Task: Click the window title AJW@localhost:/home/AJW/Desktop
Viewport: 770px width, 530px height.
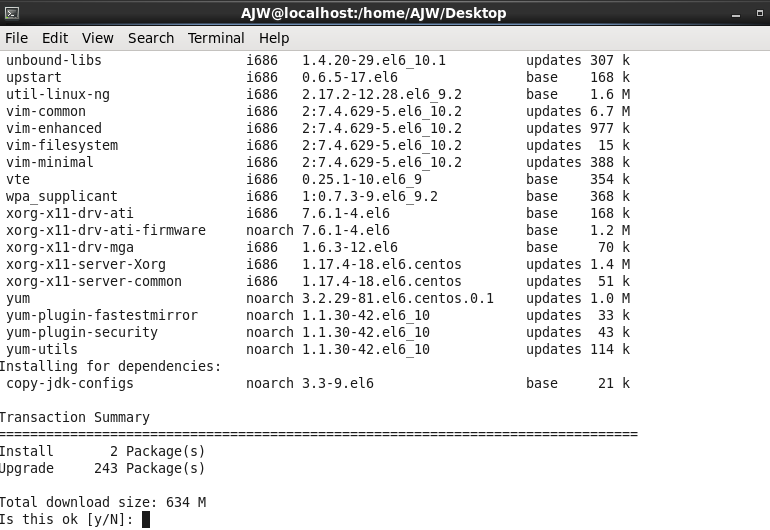Action: [x=373, y=13]
